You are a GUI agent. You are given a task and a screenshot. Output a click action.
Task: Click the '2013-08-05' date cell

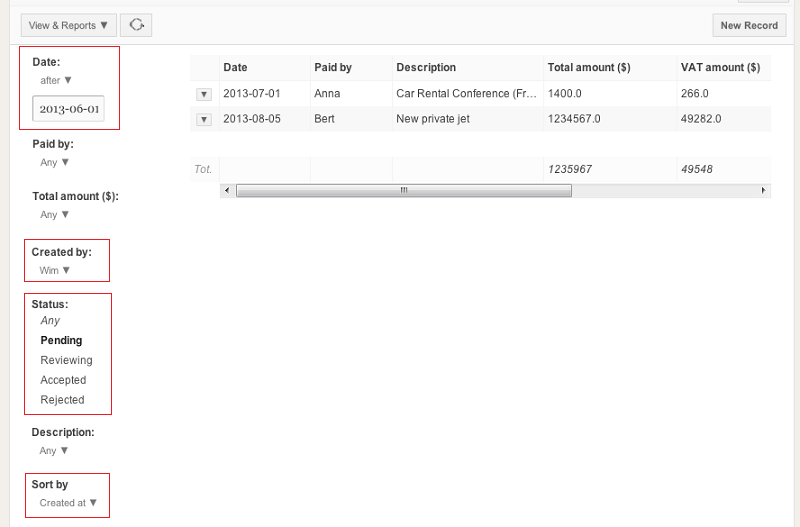(x=252, y=119)
